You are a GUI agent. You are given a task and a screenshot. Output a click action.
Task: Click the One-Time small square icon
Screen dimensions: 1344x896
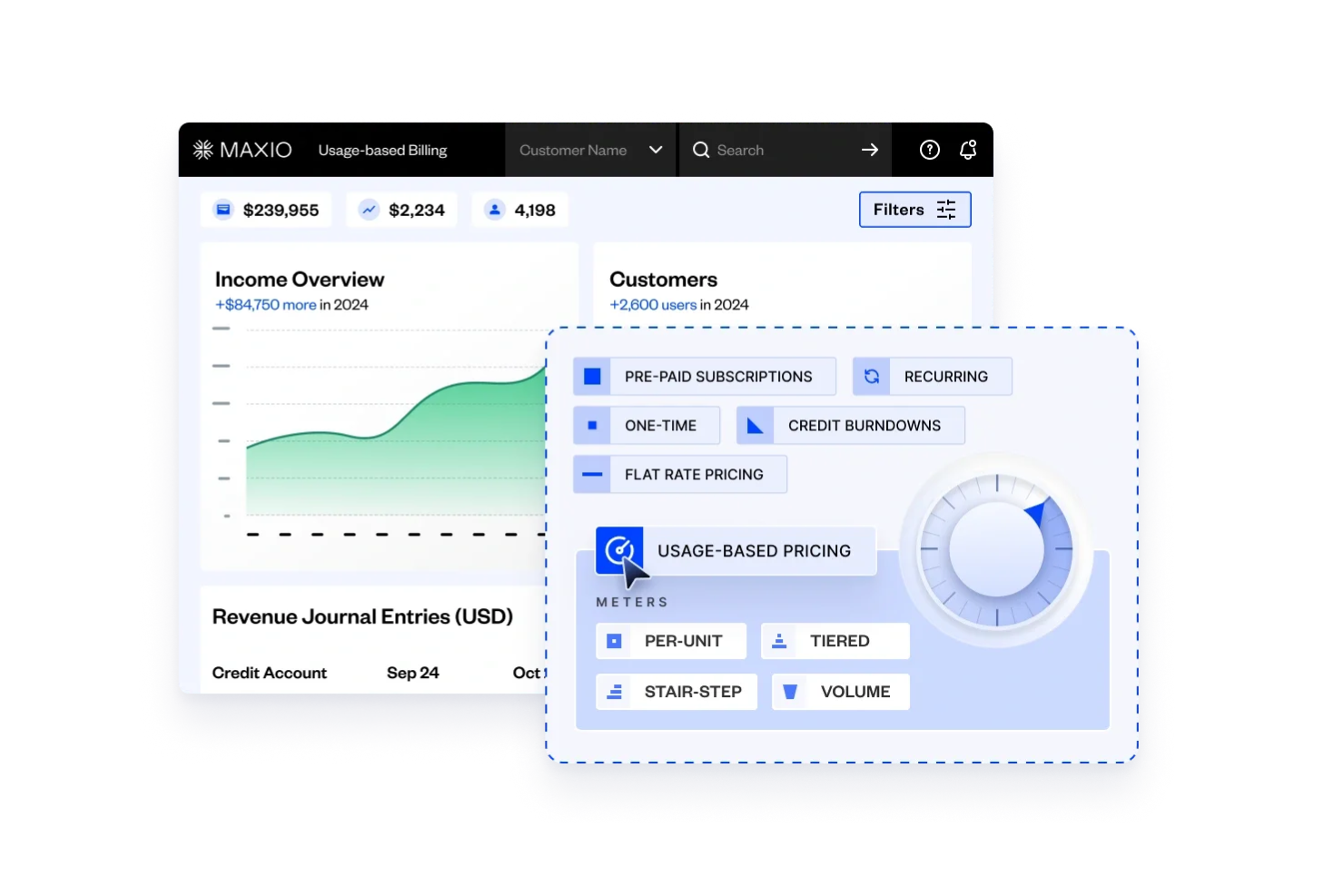[592, 425]
